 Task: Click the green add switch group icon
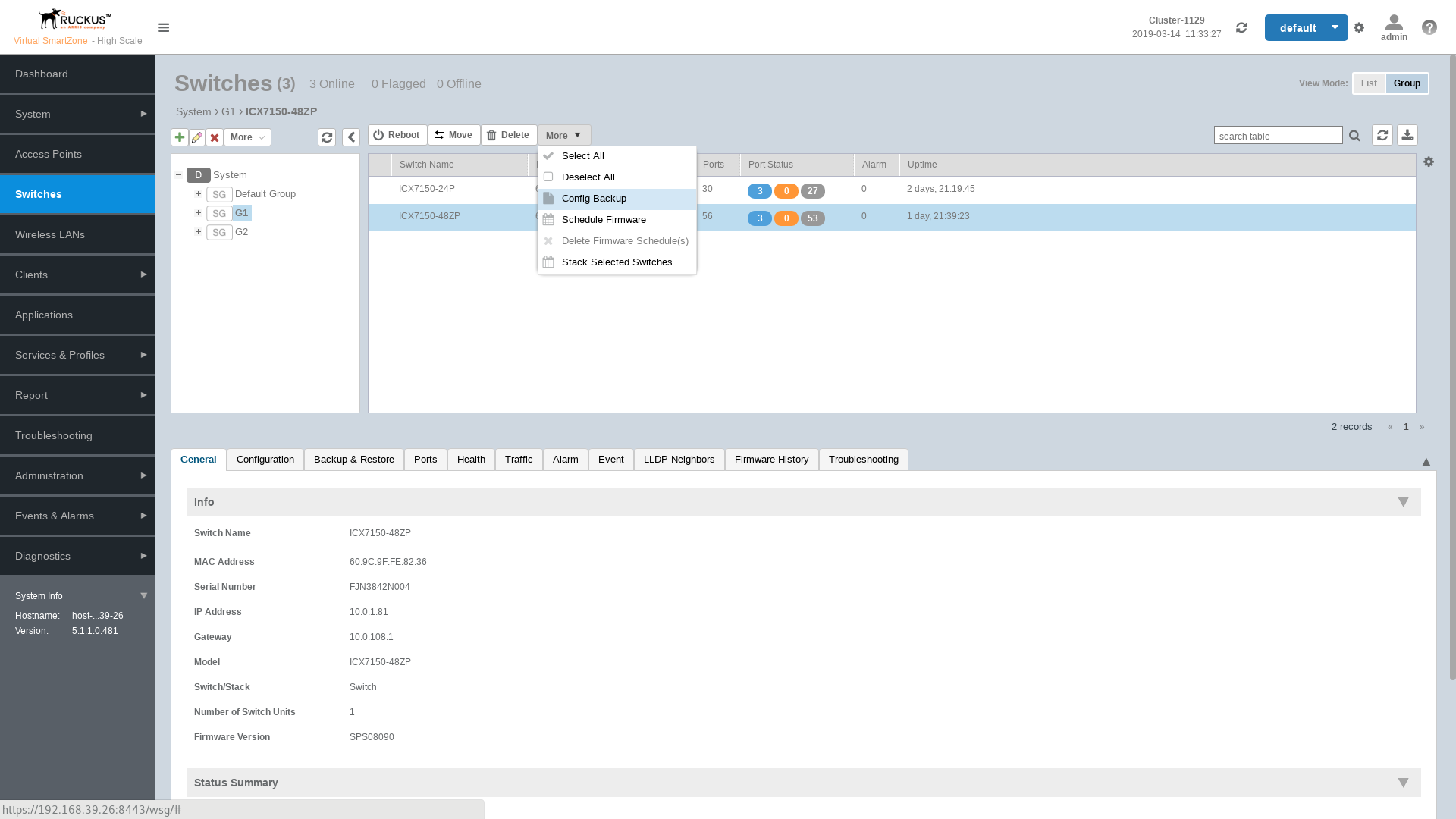click(180, 137)
